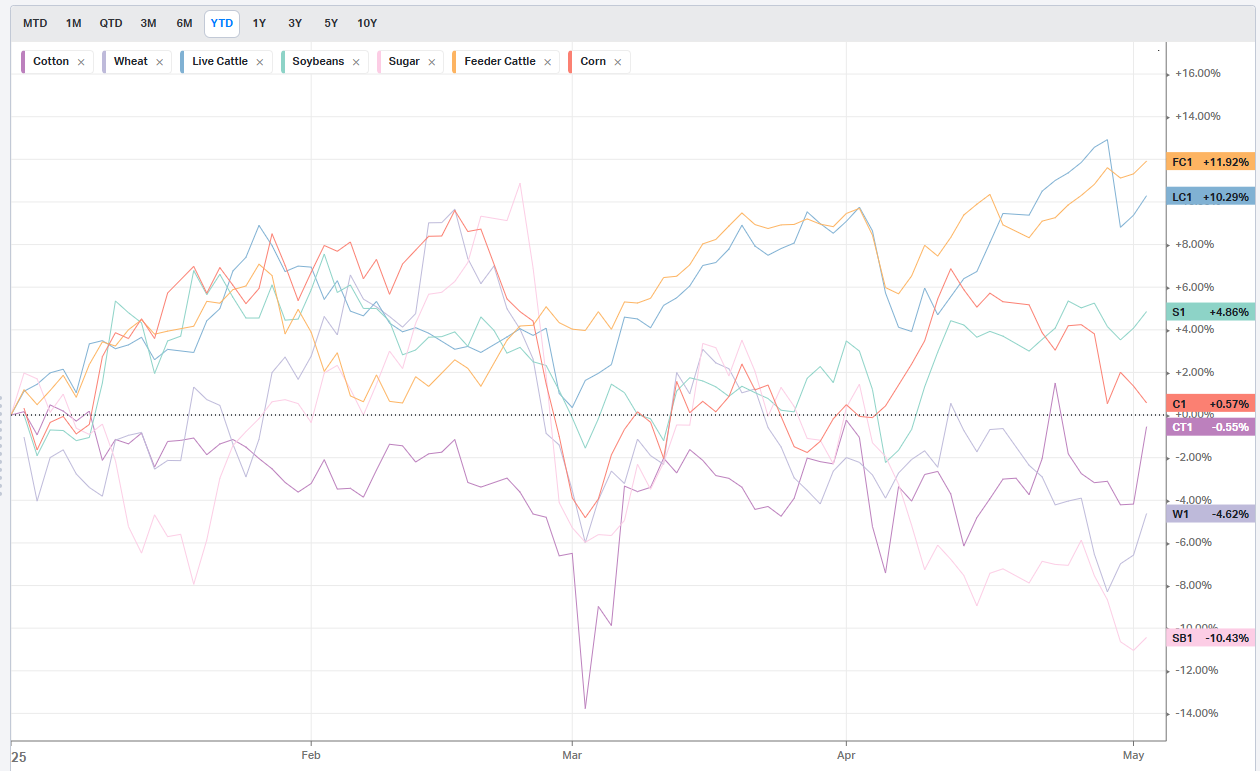Click the -2.00% axis label
This screenshot has width=1260, height=771.
tap(1195, 457)
